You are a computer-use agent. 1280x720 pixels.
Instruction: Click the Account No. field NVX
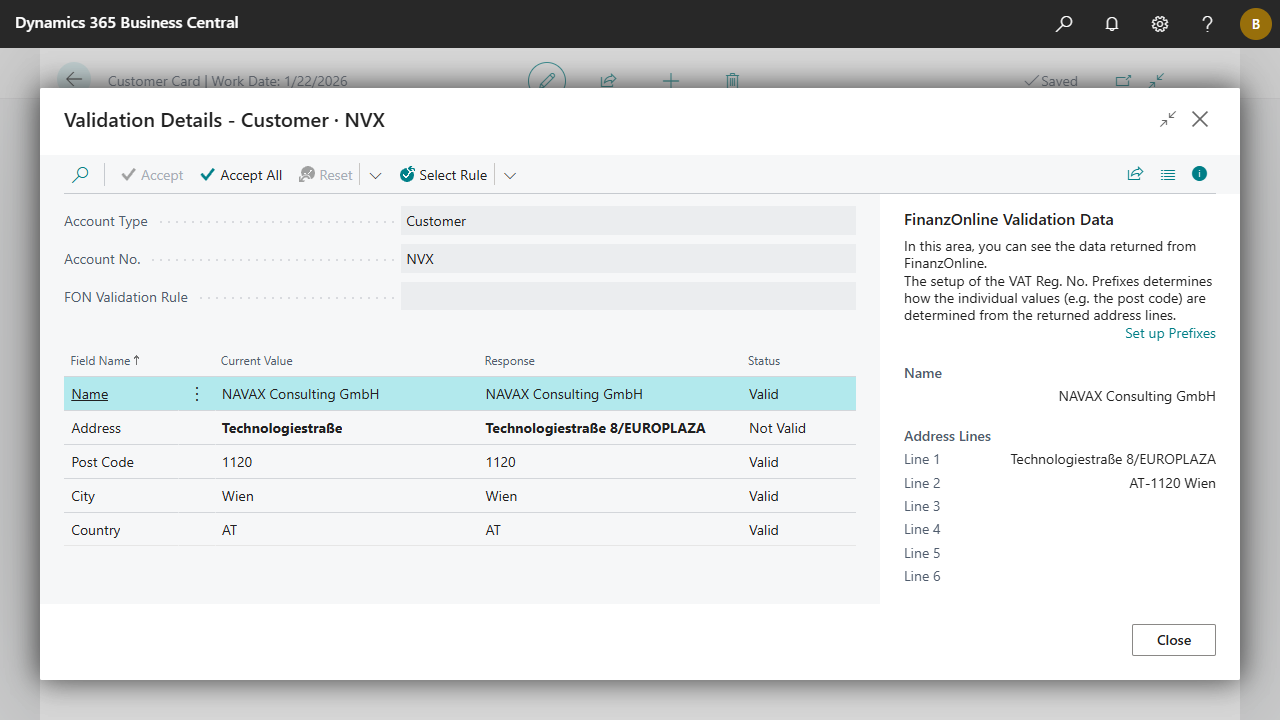[x=628, y=259]
